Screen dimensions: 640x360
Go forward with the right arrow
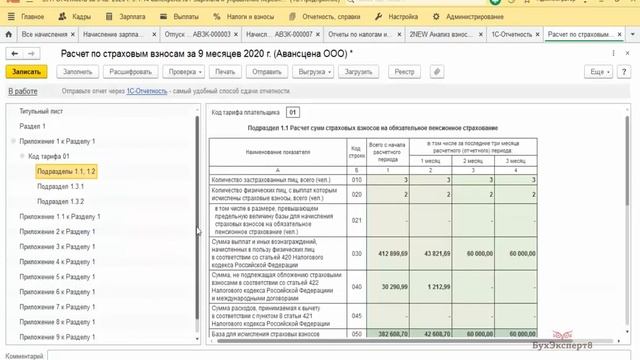coord(31,53)
